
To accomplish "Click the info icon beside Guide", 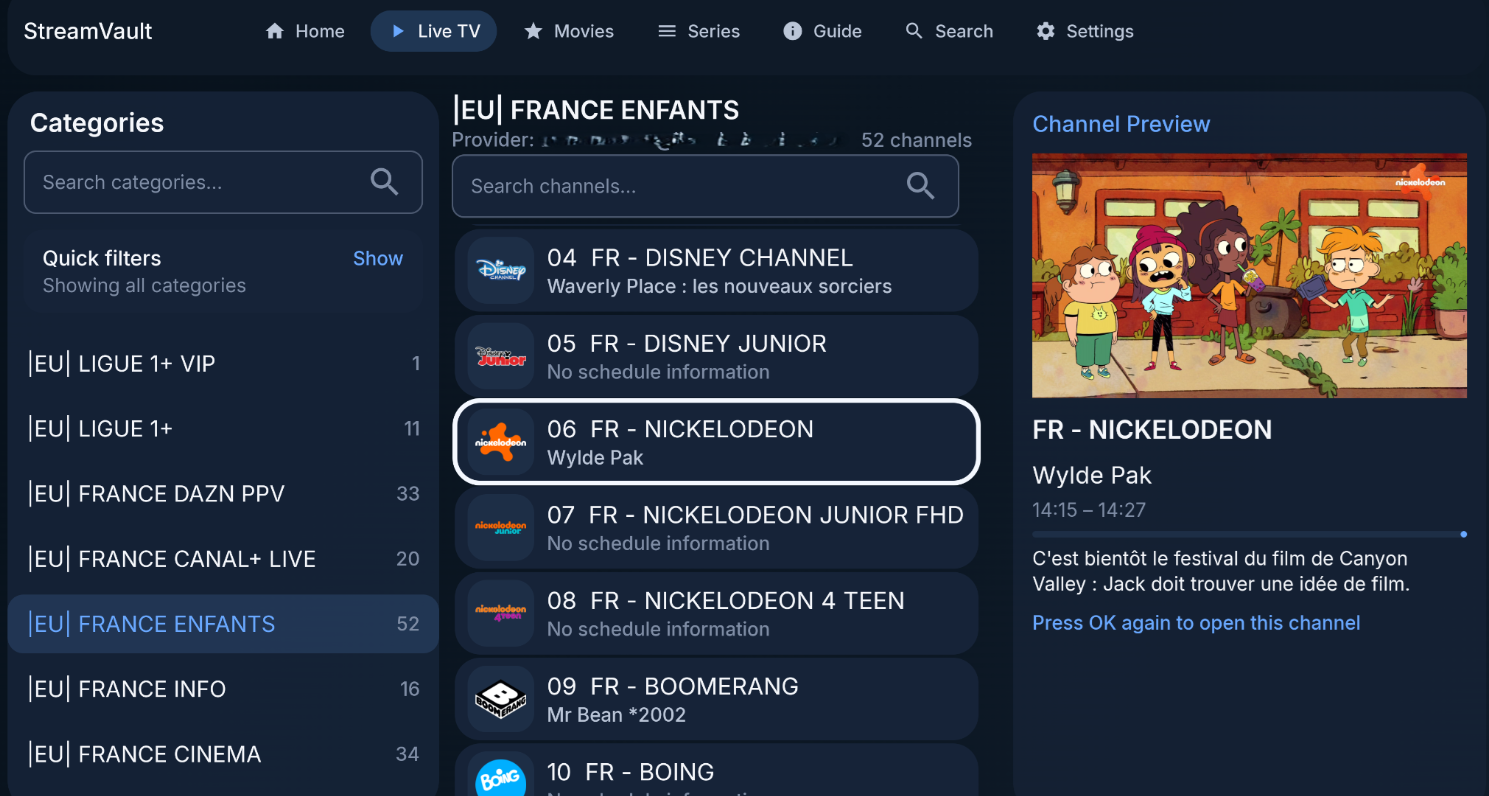I will pyautogui.click(x=793, y=31).
